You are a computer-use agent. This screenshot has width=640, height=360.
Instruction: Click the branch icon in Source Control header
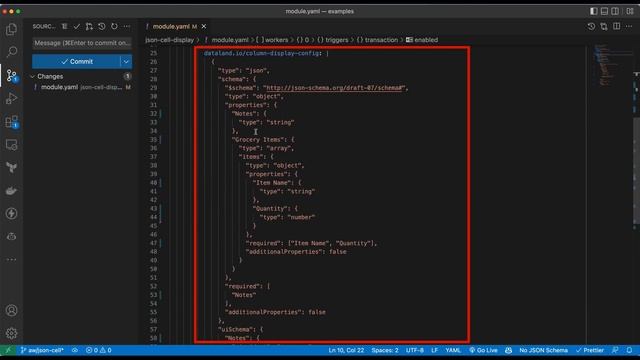coord(89,27)
